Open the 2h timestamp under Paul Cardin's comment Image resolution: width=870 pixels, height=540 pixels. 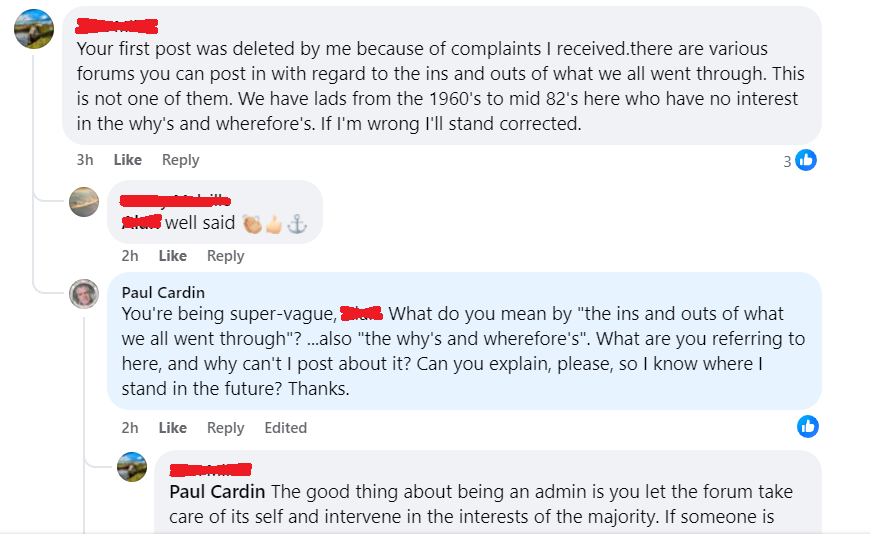130,428
